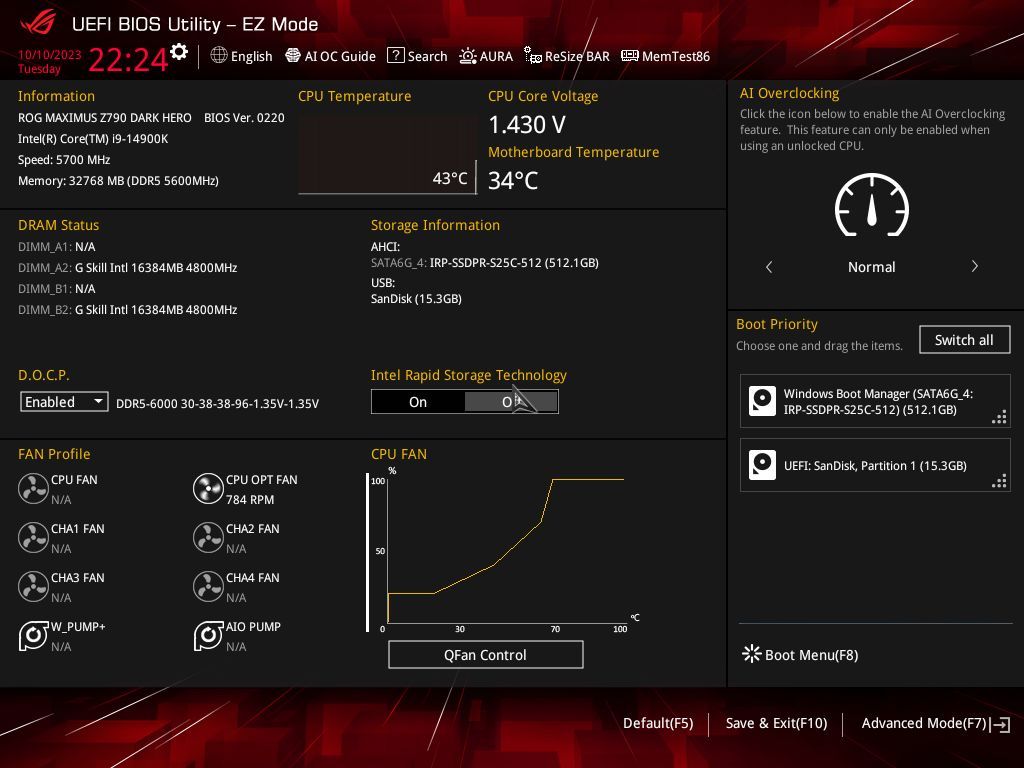Click the Switch all button
This screenshot has width=1024, height=768.
pyautogui.click(x=964, y=340)
